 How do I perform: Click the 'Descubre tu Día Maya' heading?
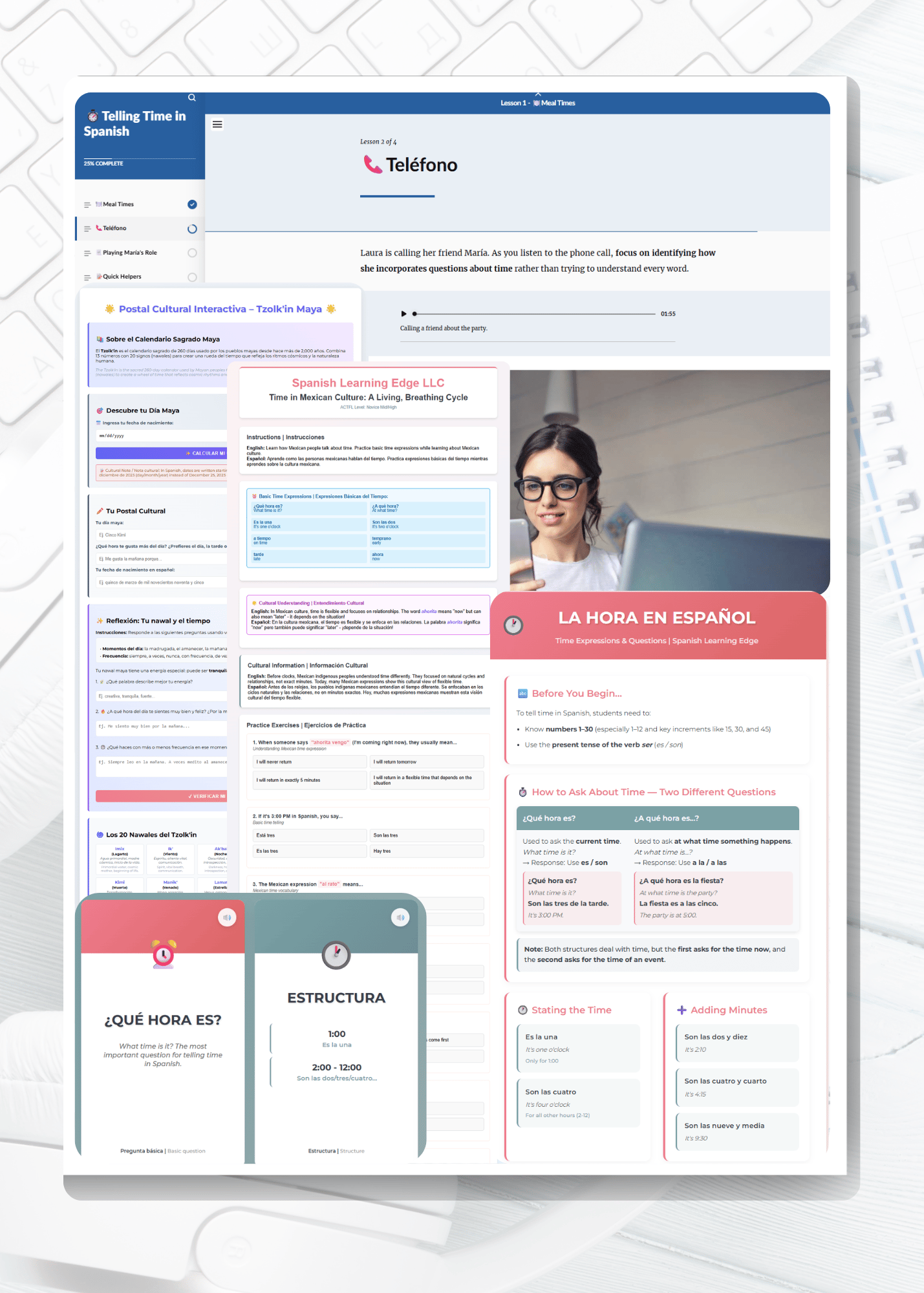(142, 411)
